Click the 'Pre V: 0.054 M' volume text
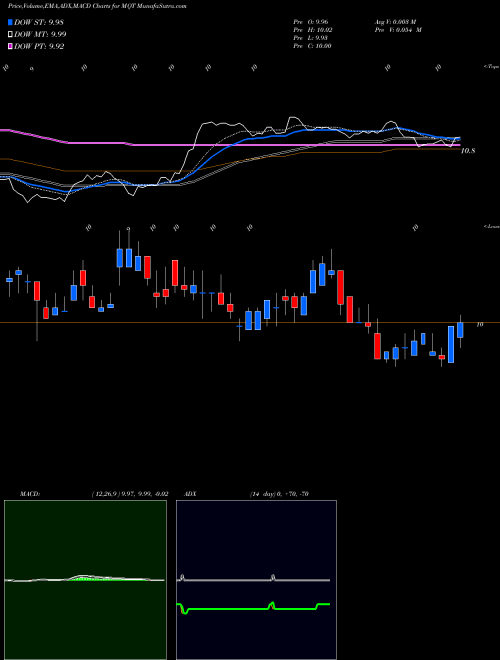This screenshot has width=500, height=660. [x=398, y=30]
